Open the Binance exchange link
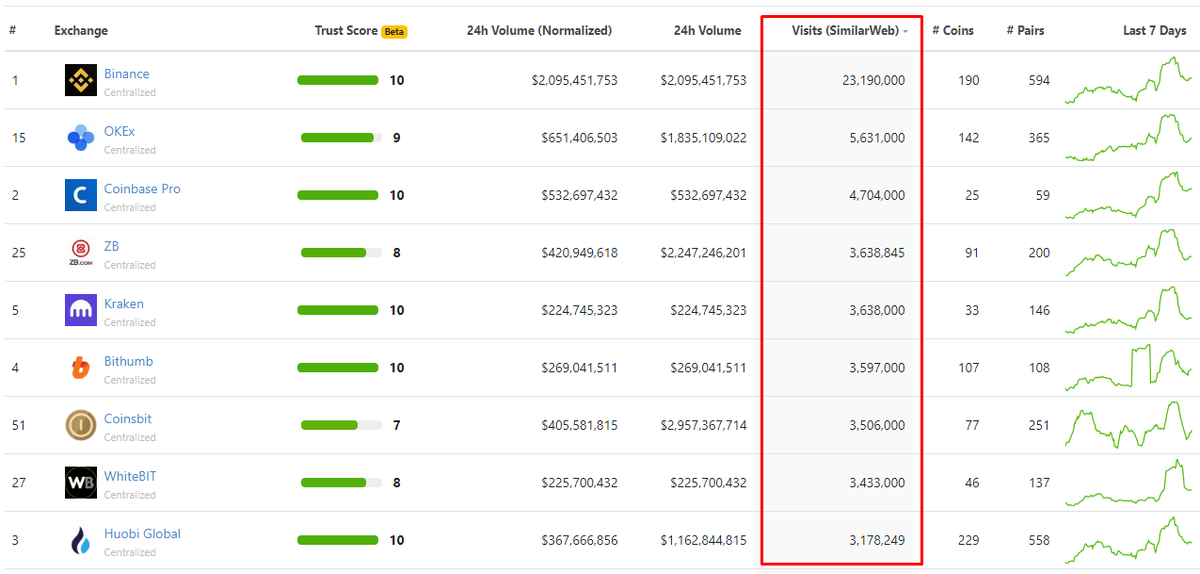Viewport: 1200px width, 574px height. tap(126, 74)
